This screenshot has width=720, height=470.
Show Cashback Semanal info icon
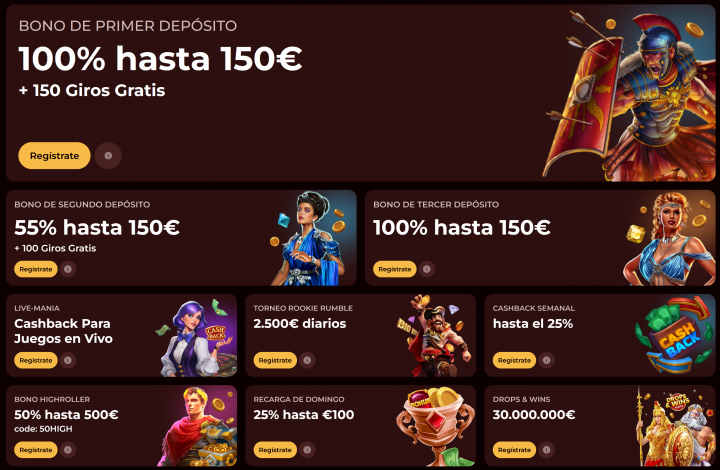pyautogui.click(x=546, y=360)
